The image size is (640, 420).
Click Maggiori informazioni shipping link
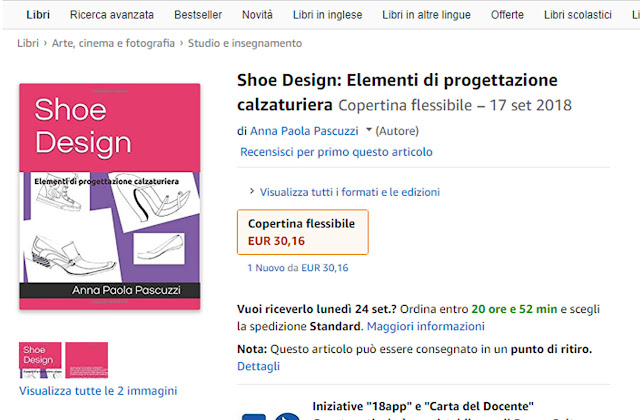pos(426,326)
